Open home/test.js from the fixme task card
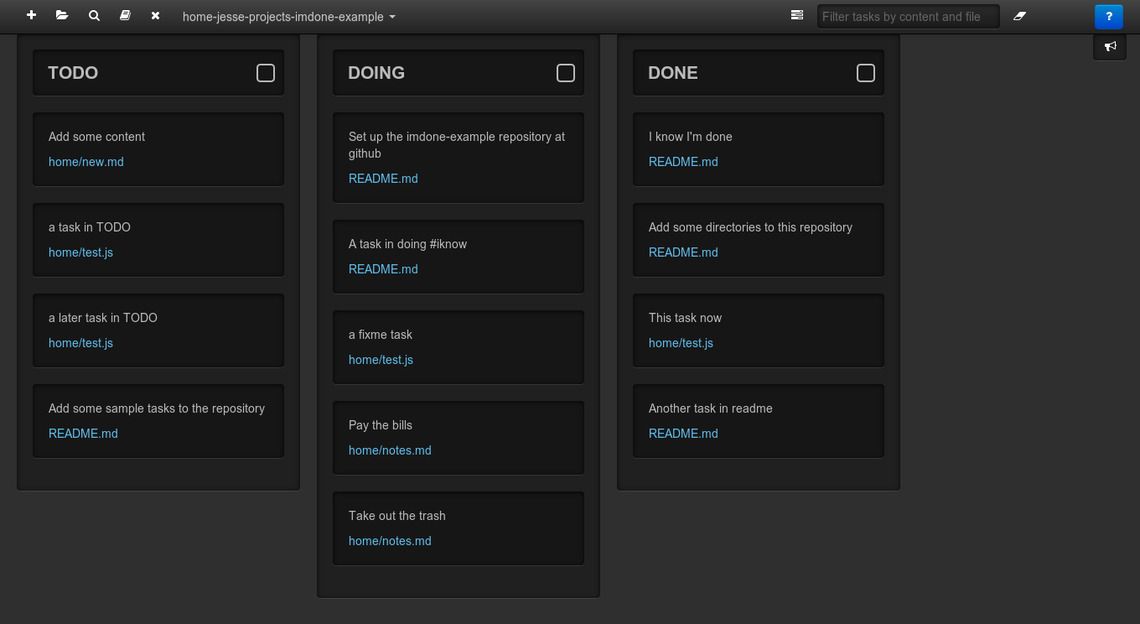The width and height of the screenshot is (1140, 624). [x=380, y=359]
